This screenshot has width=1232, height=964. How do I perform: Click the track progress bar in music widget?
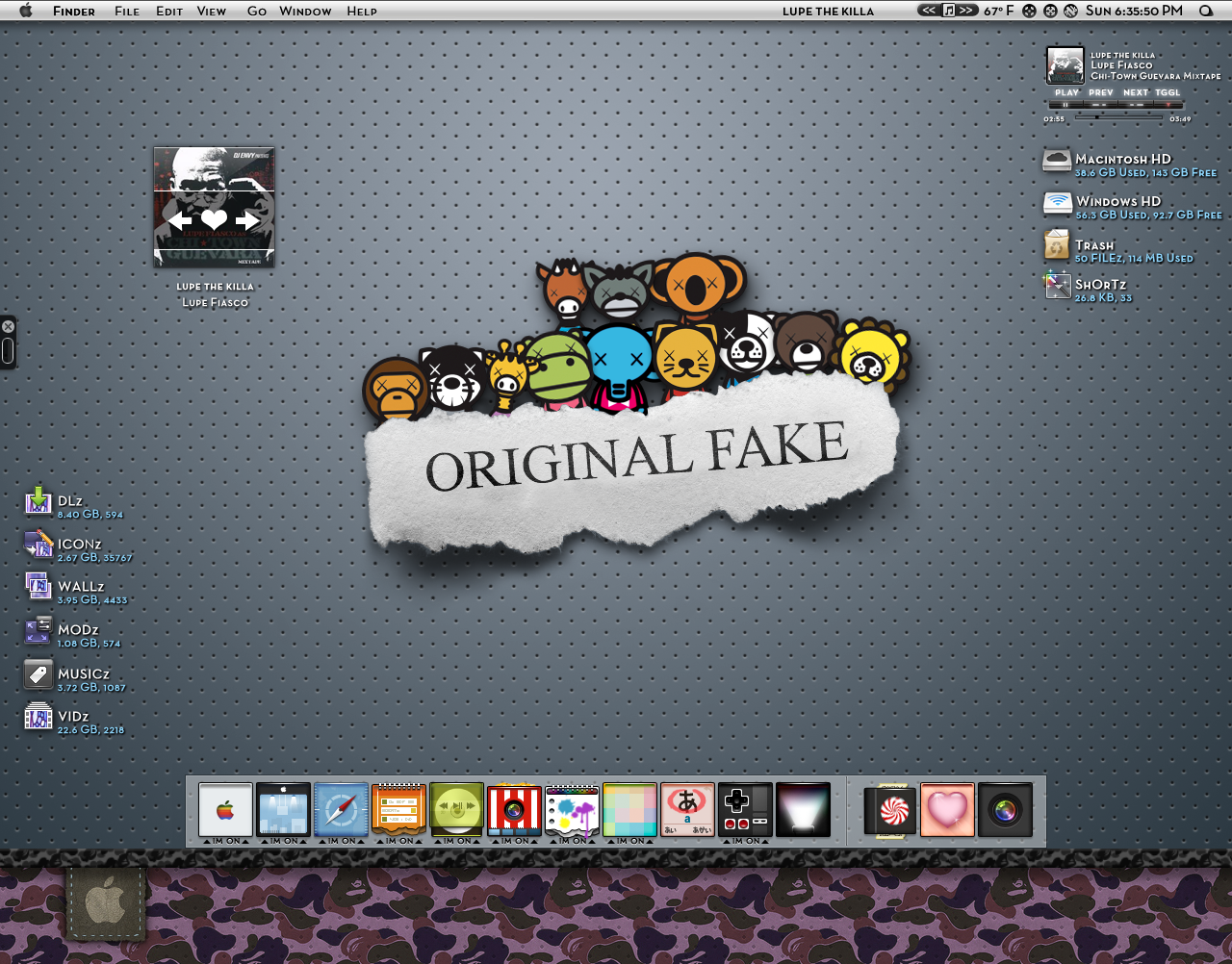point(1116,117)
